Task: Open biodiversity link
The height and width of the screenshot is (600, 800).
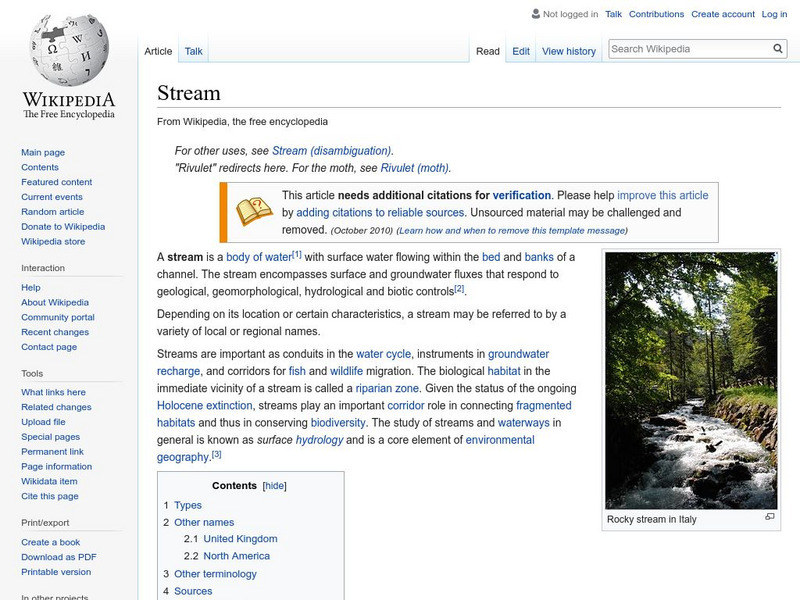Action: [338, 423]
